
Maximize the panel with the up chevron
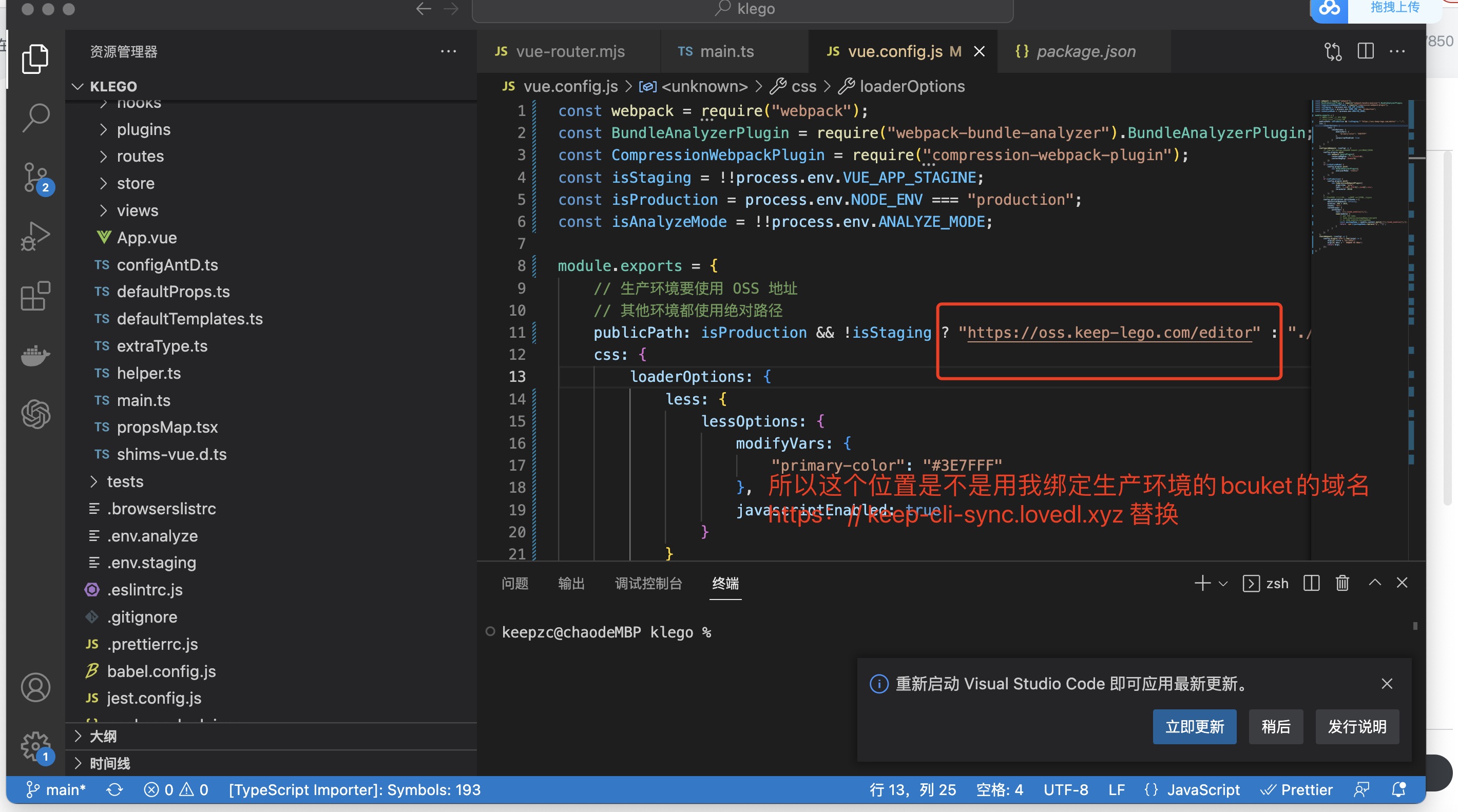pyautogui.click(x=1374, y=583)
